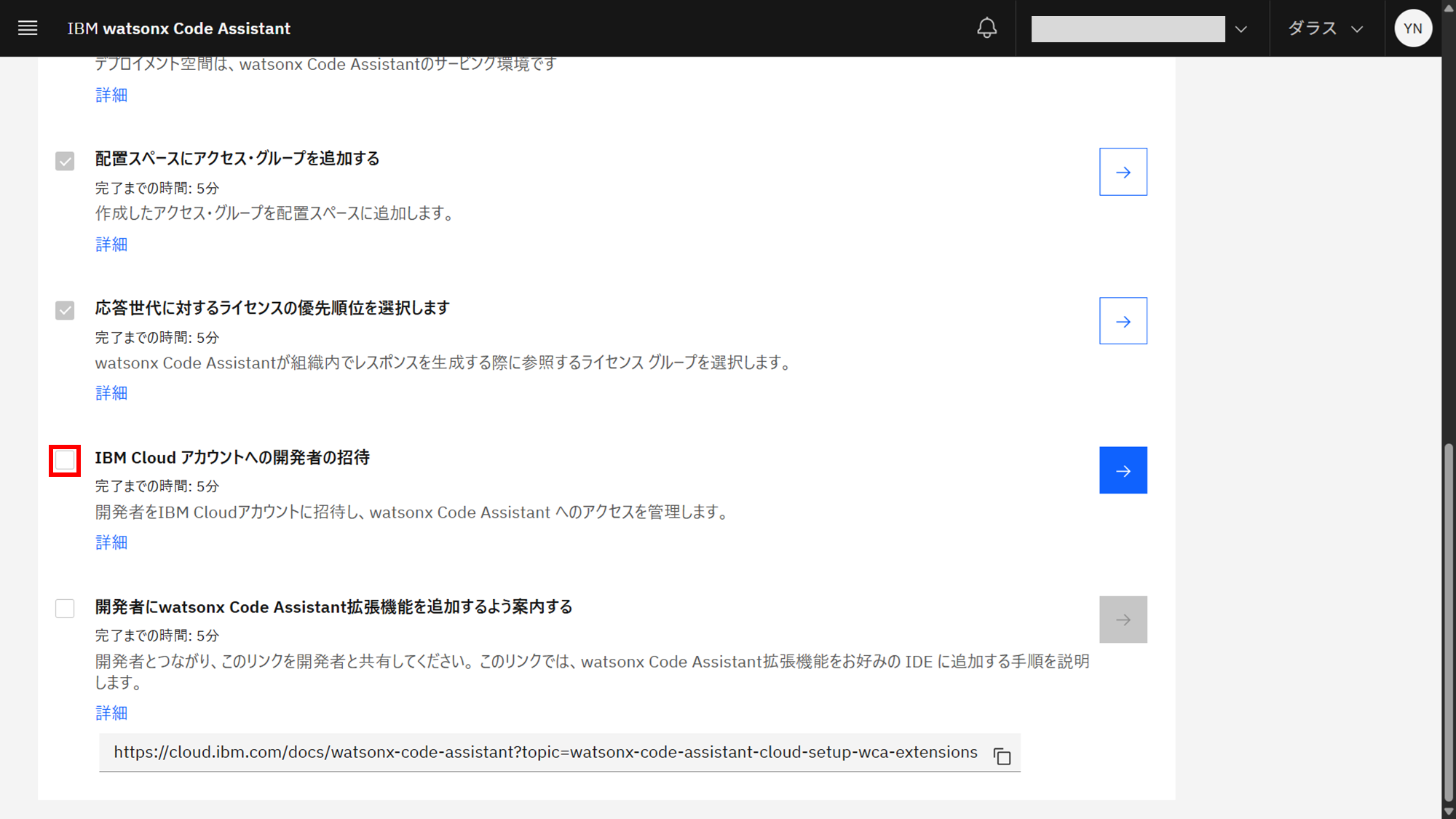
Task: Click blue arrow for IBM Cloud 開発者の招待
Action: point(1123,470)
